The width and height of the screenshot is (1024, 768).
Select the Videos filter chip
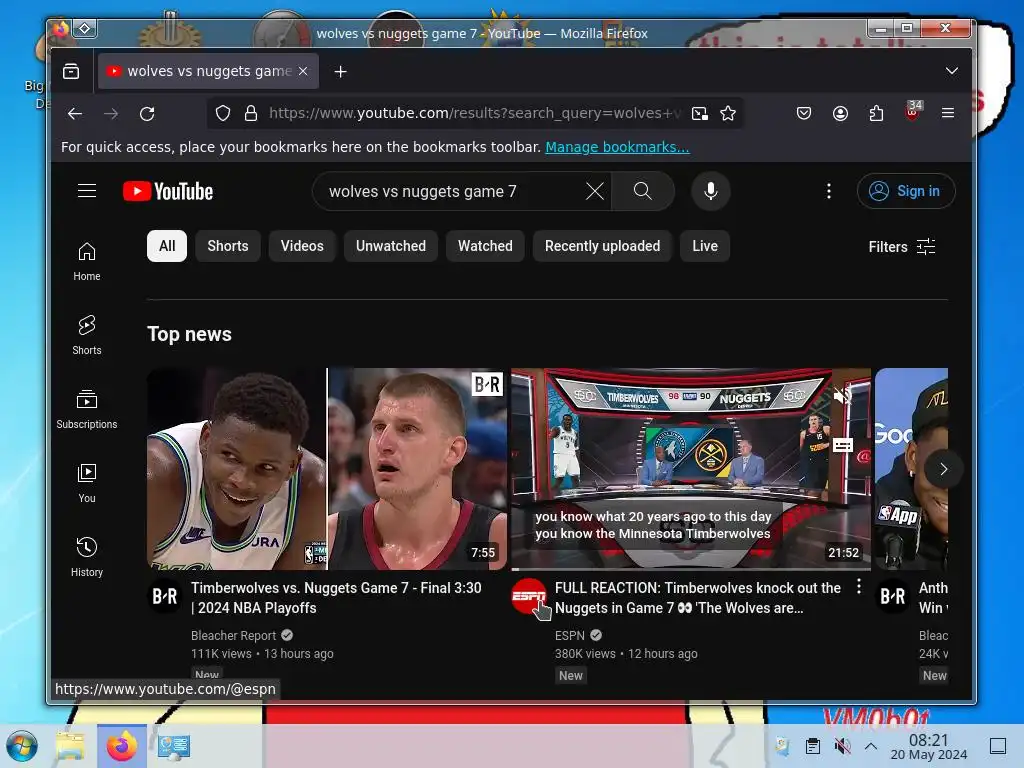302,246
